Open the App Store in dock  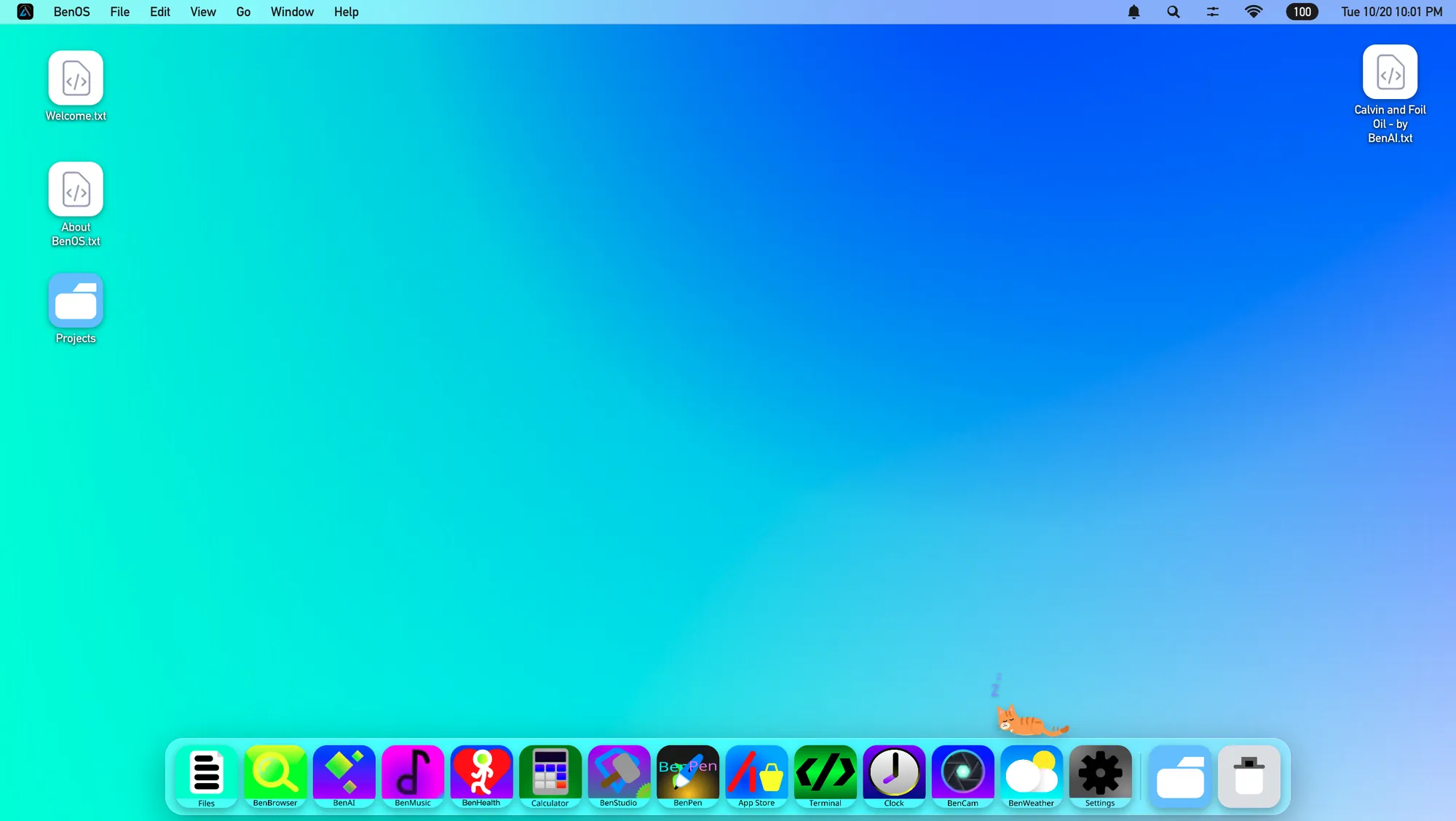click(756, 776)
